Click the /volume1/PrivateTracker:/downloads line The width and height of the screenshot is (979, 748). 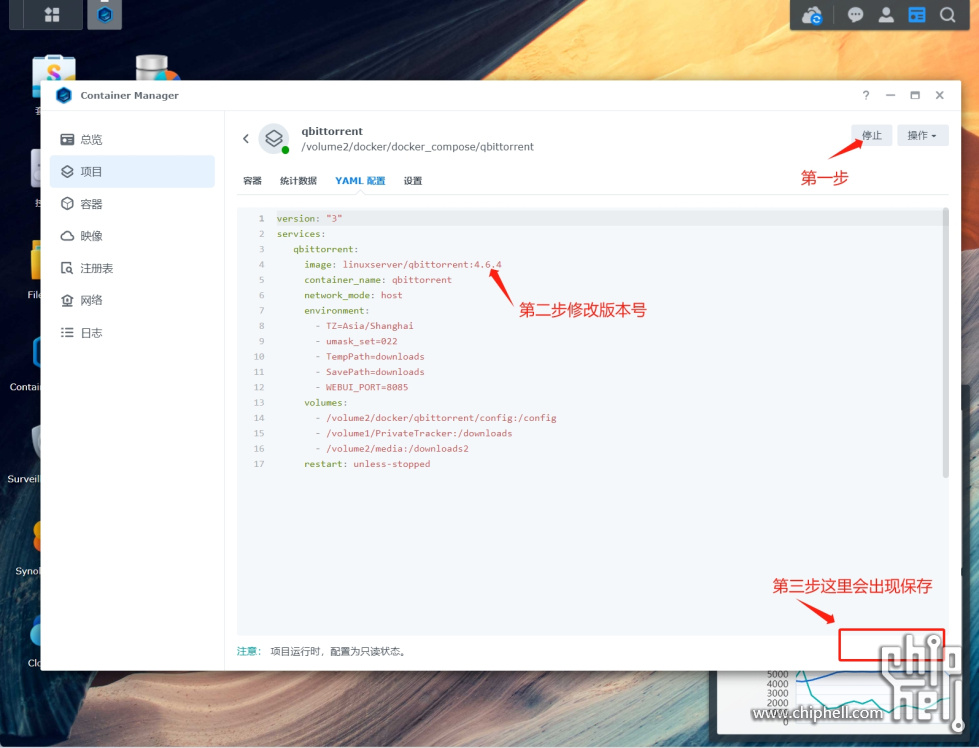pyautogui.click(x=413, y=433)
